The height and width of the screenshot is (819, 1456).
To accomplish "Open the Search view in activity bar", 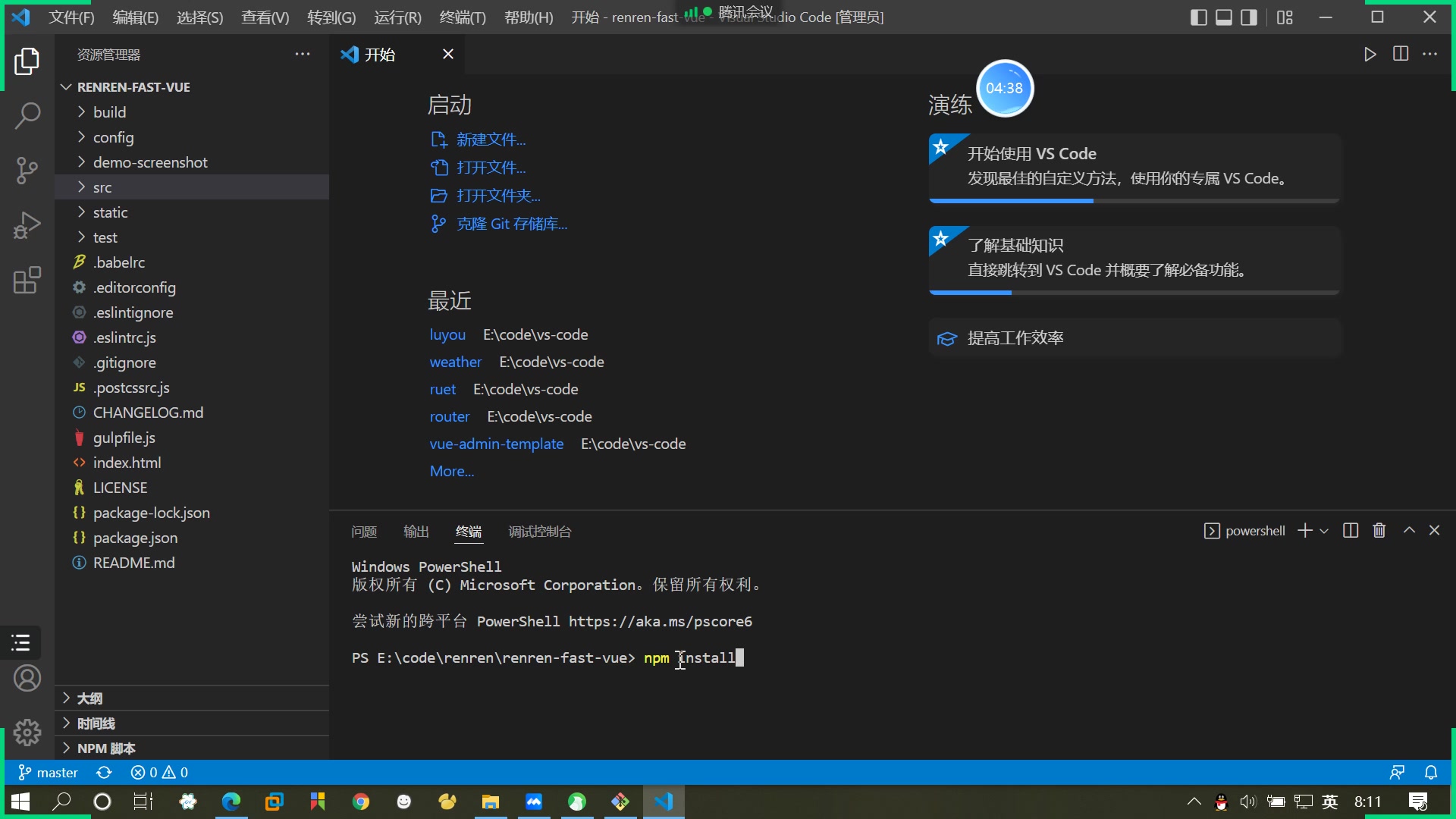I will coord(27,116).
